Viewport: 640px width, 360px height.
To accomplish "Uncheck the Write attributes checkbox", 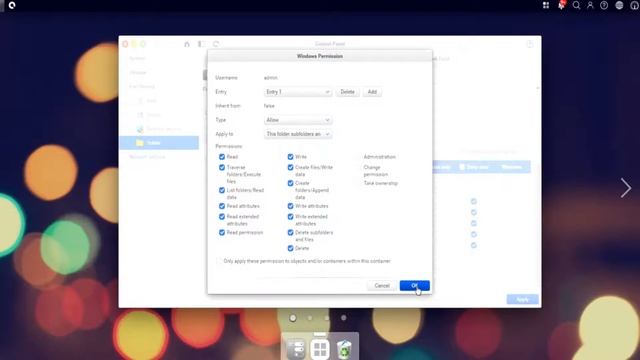I will (x=290, y=206).
